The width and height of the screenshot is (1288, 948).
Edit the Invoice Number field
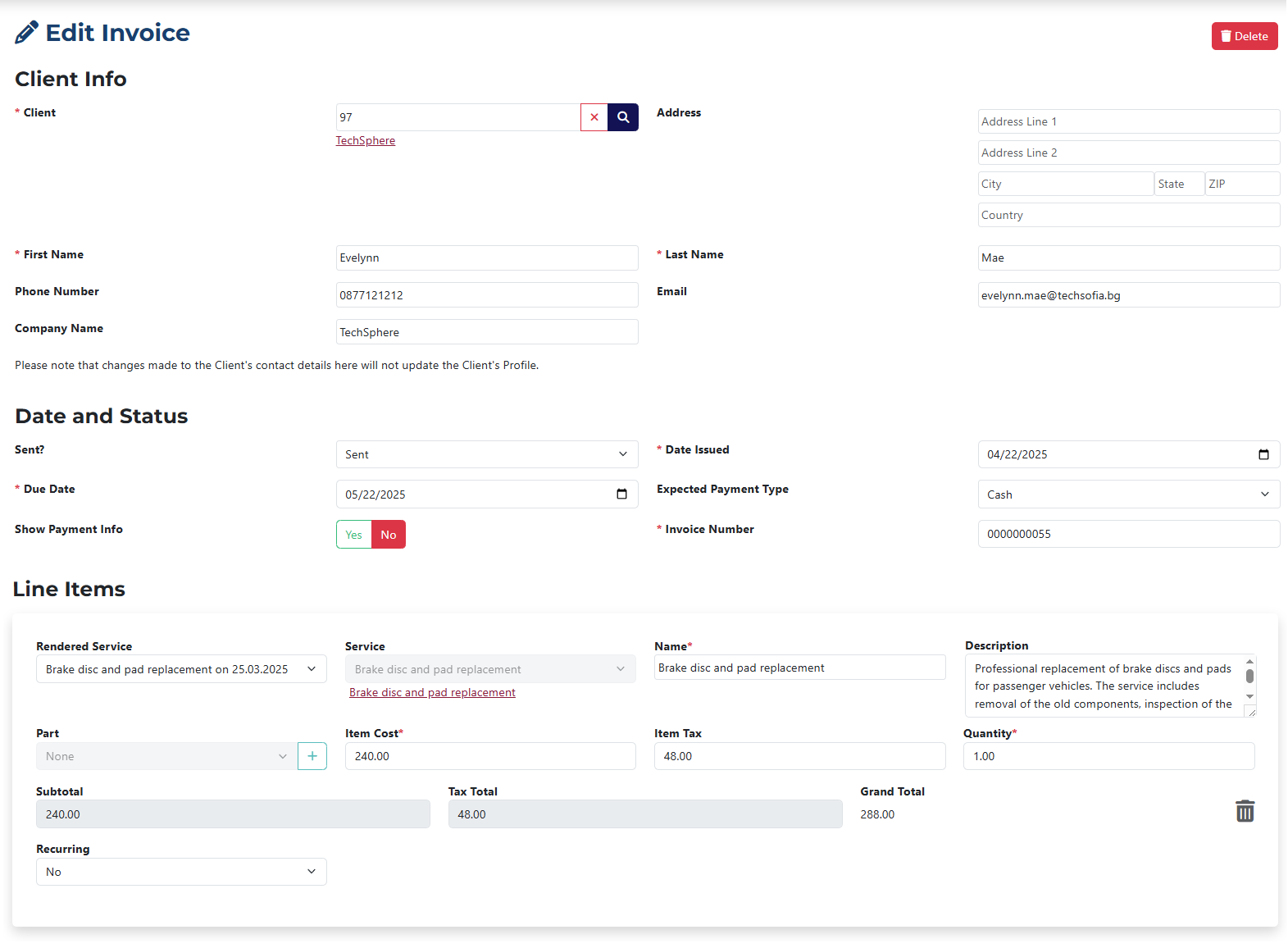(1129, 534)
